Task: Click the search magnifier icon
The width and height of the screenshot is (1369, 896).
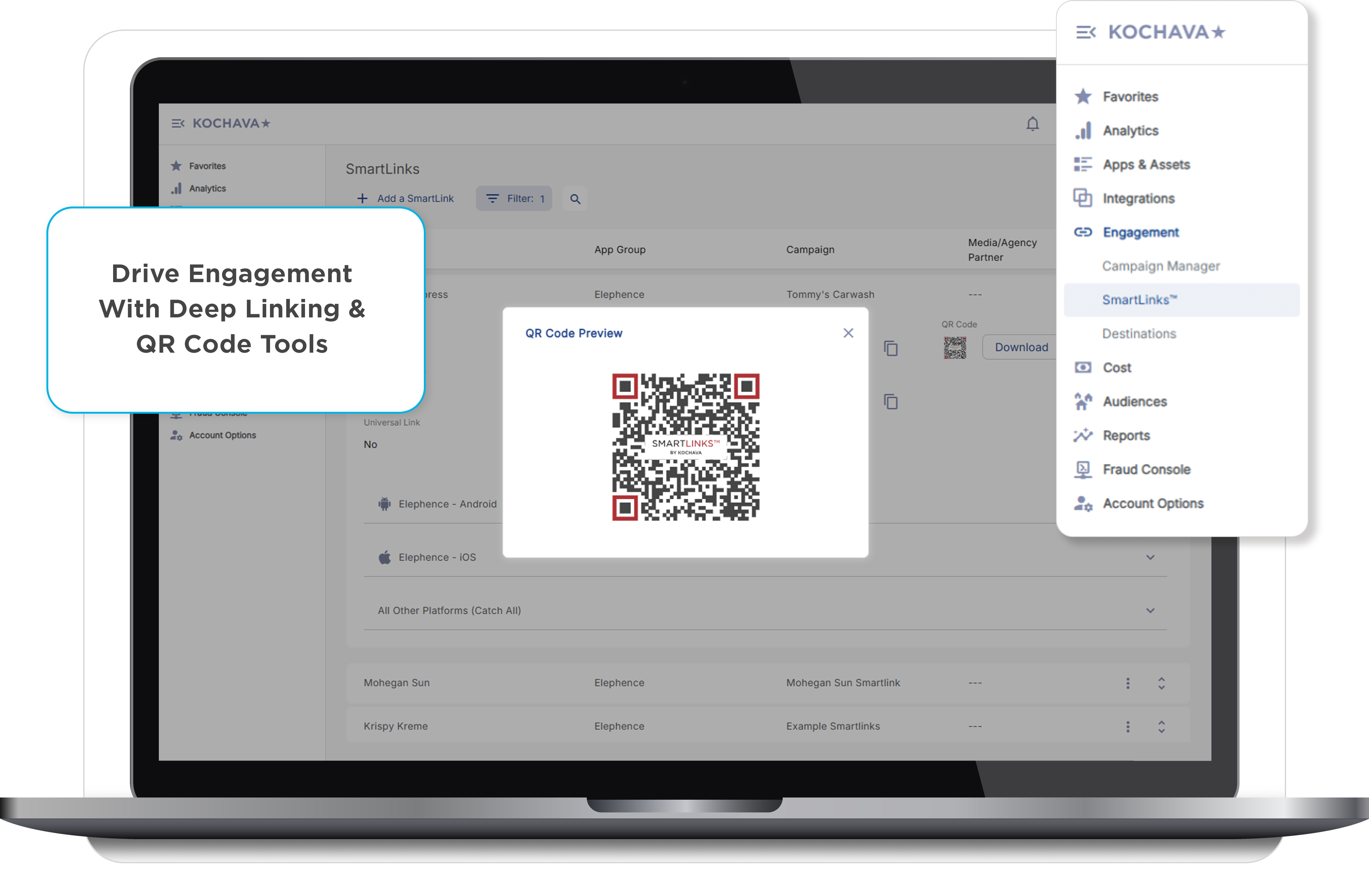Action: point(575,199)
